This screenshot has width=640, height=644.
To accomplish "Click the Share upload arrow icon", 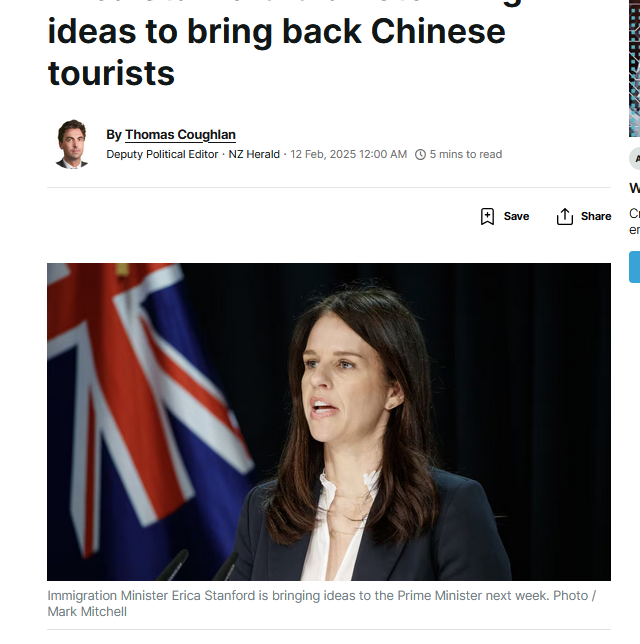I will click(565, 216).
